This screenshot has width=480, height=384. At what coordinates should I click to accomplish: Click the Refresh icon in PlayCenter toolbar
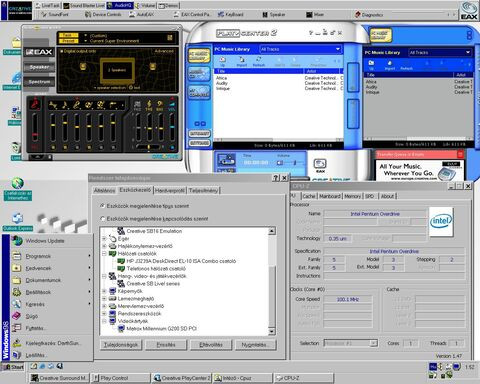click(259, 61)
